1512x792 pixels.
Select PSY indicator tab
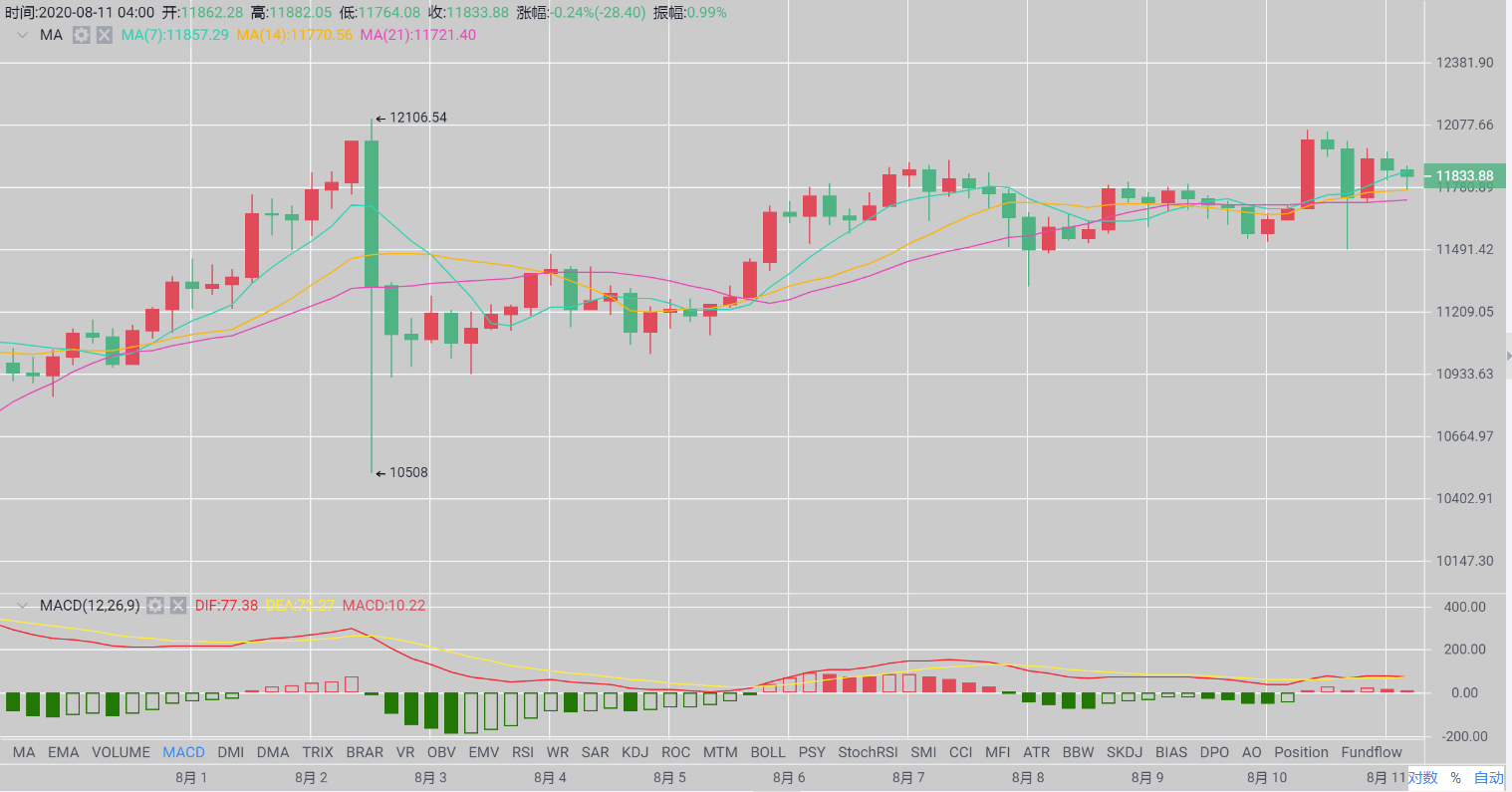(812, 752)
